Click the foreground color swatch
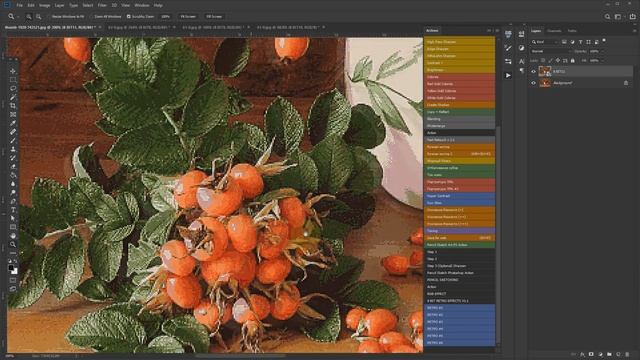Viewport: 640px width, 360px height. (11, 268)
